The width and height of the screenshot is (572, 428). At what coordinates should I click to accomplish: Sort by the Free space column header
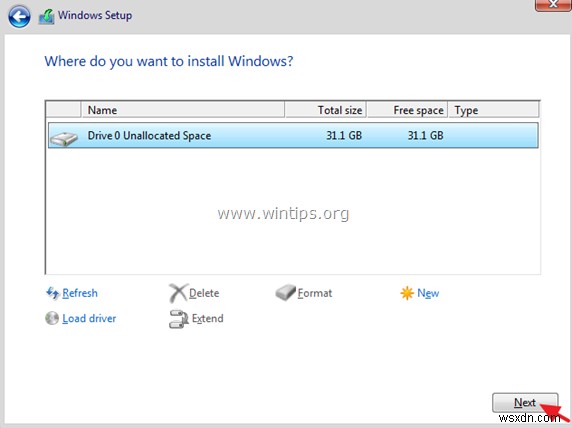tap(407, 110)
